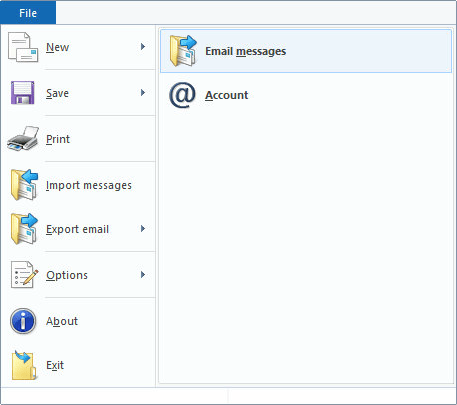Select the New menu label
Image resolution: width=457 pixels, height=405 pixels.
57,47
